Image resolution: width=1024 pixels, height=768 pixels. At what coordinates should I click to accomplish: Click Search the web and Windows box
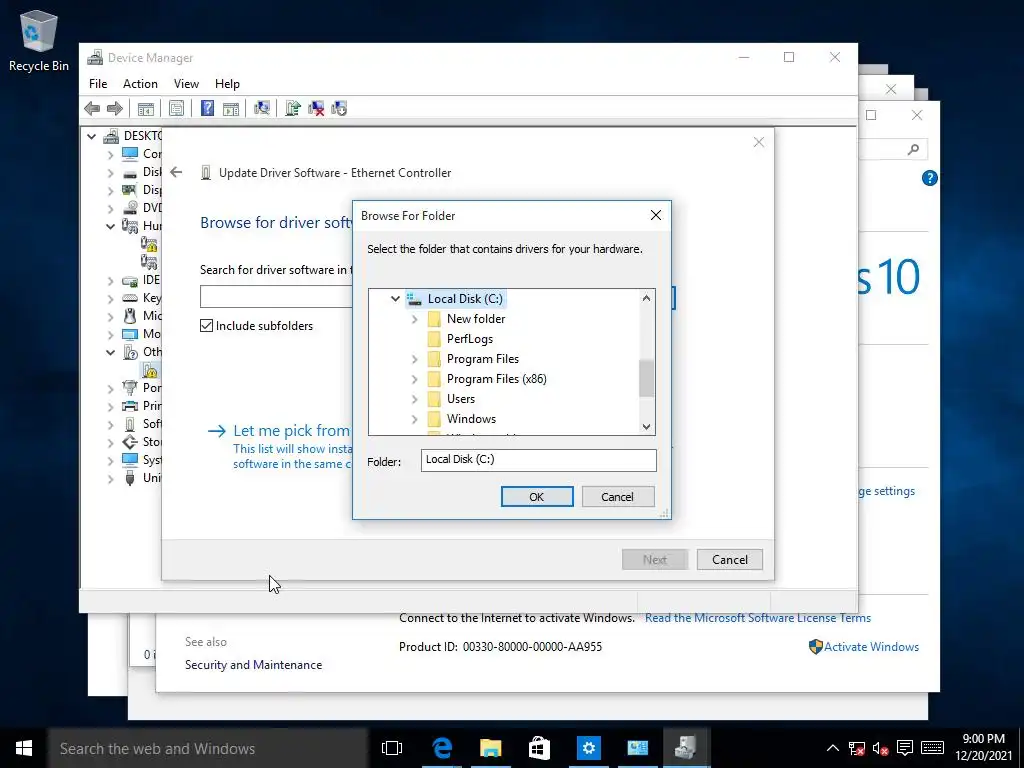208,748
